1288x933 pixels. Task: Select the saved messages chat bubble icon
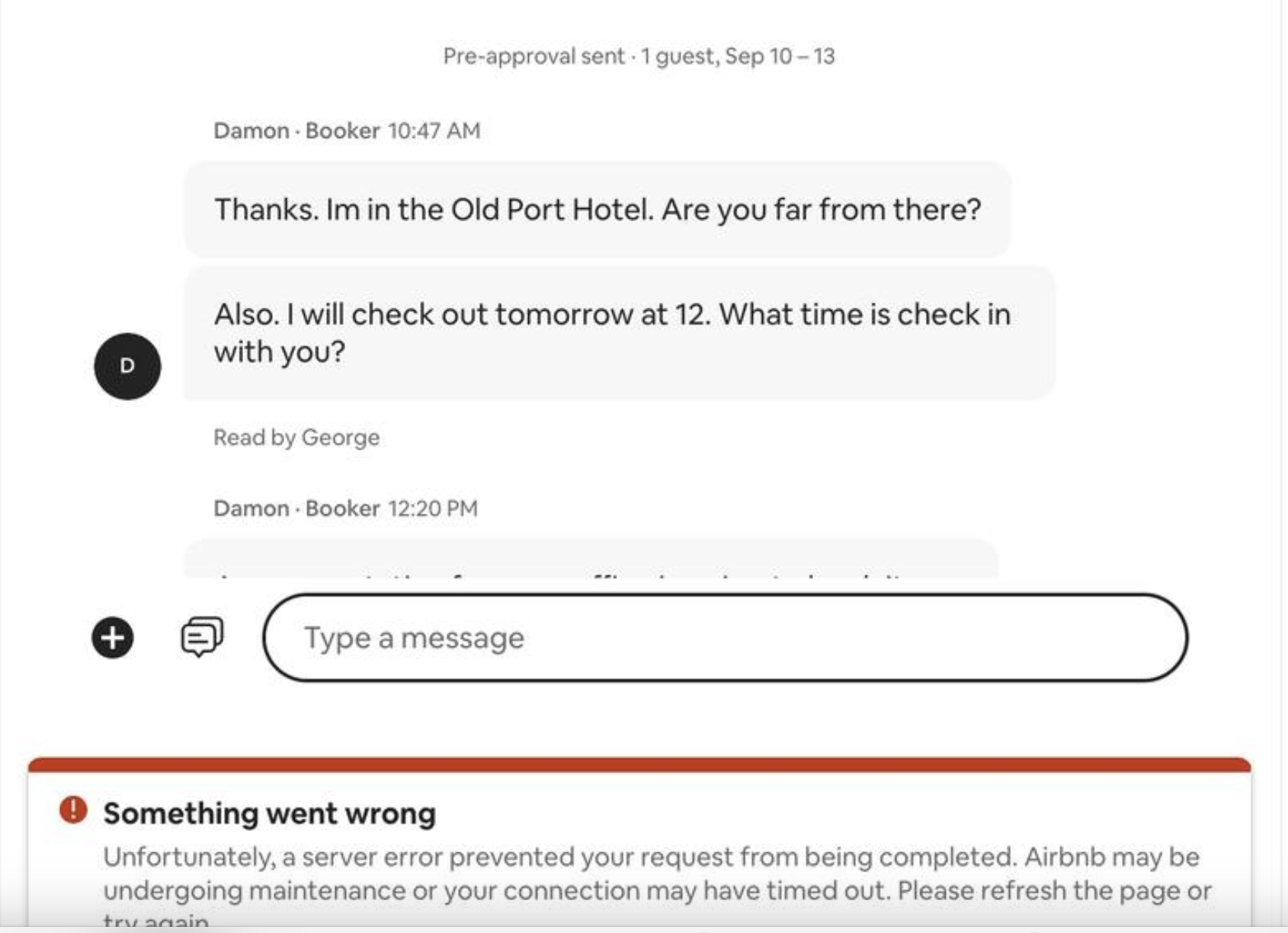[x=200, y=638]
